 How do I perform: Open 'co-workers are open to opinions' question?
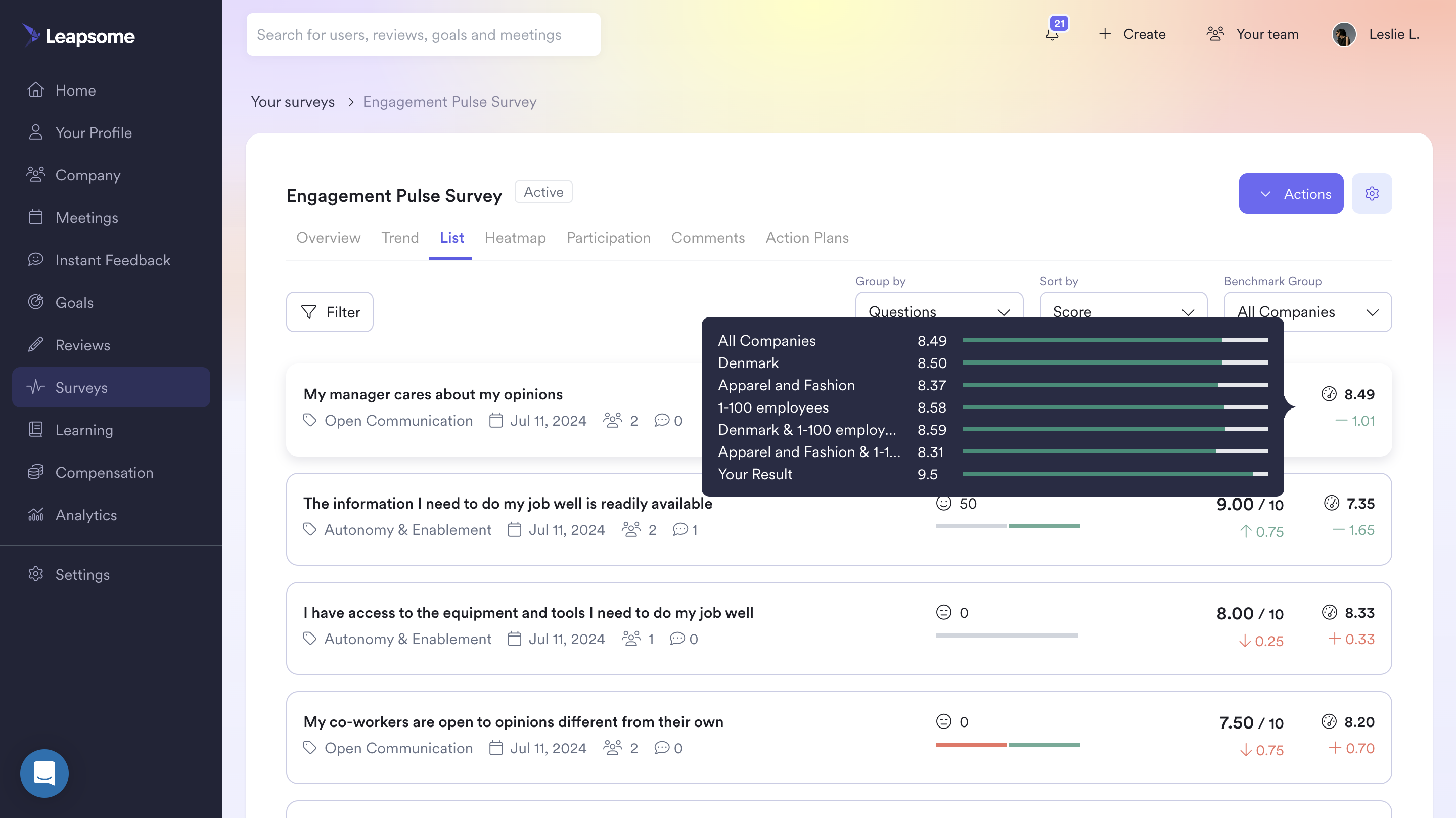point(513,721)
